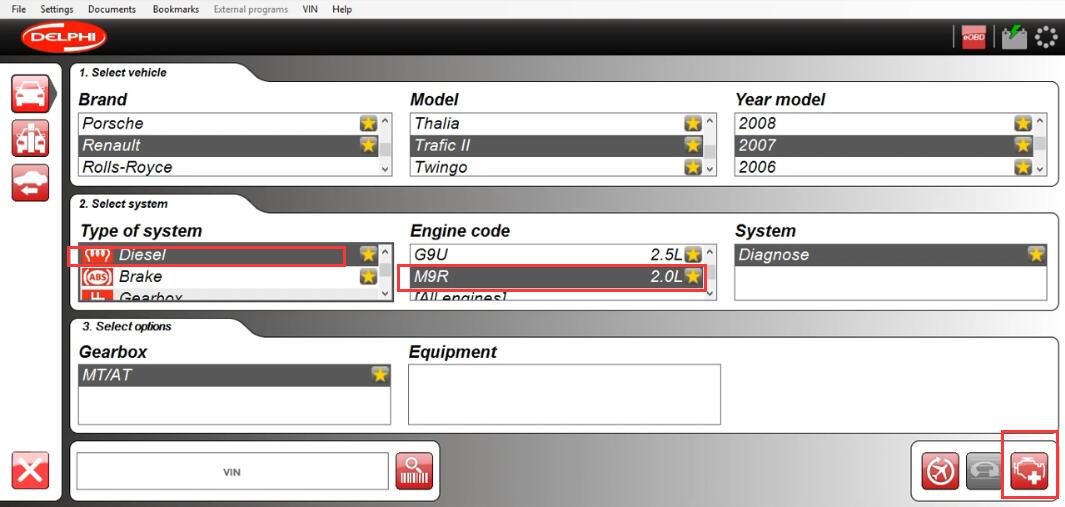This screenshot has height=507, width=1065.
Task: Open the eOBD function icon
Action: (x=973, y=37)
